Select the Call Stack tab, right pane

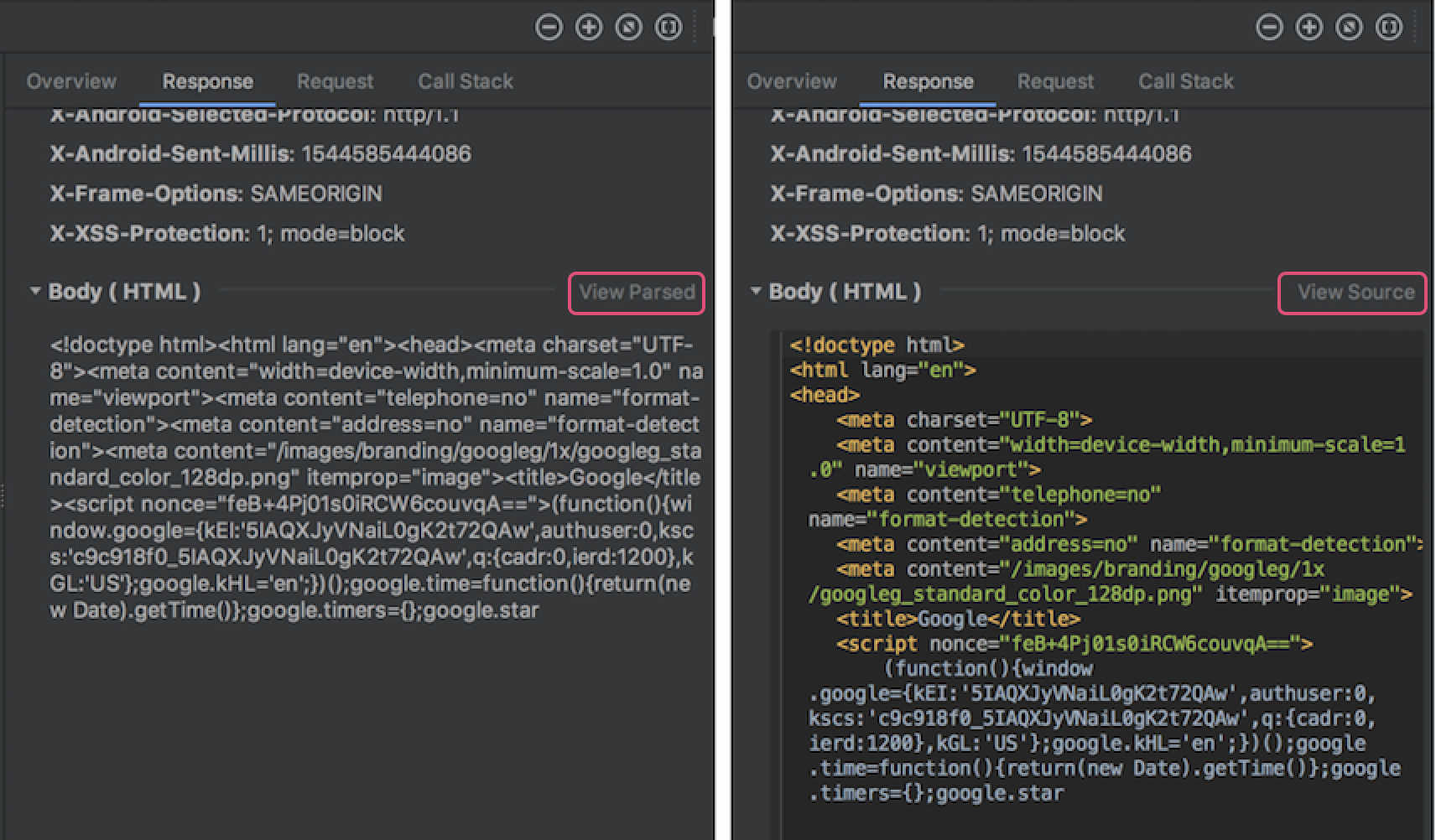pos(1185,80)
